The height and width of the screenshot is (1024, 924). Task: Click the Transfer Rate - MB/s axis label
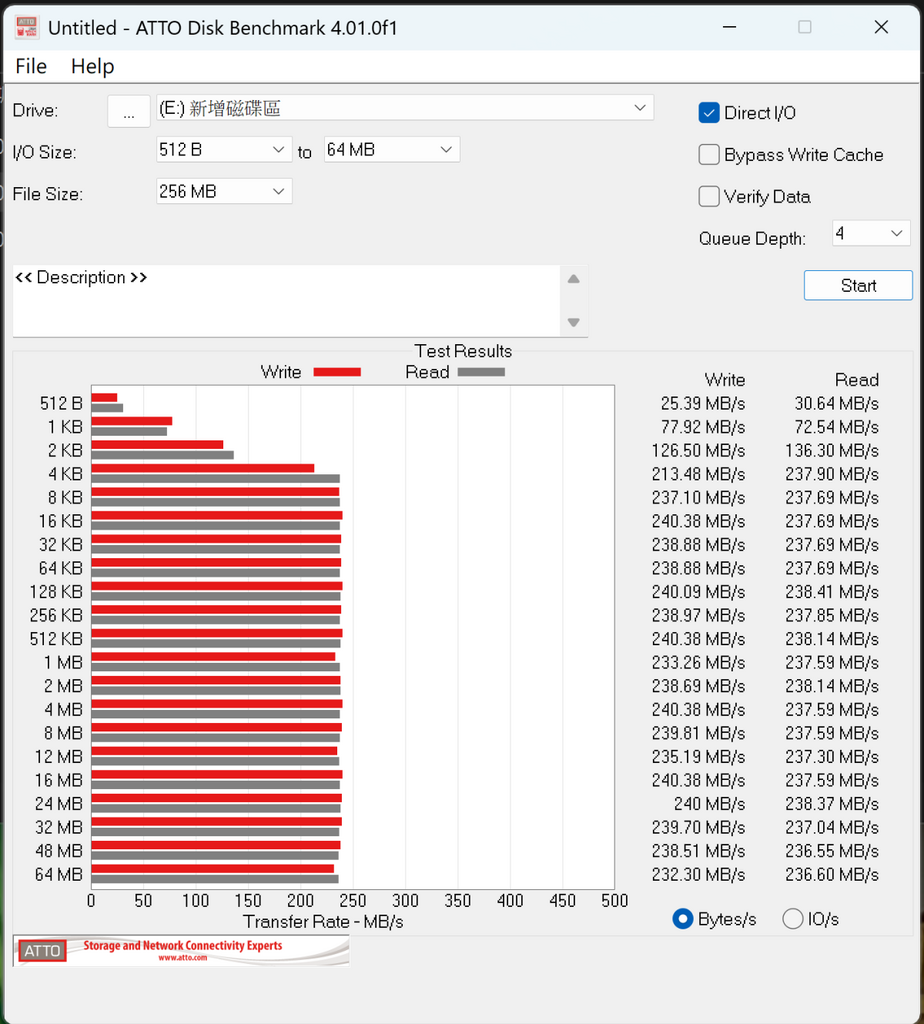point(323,921)
